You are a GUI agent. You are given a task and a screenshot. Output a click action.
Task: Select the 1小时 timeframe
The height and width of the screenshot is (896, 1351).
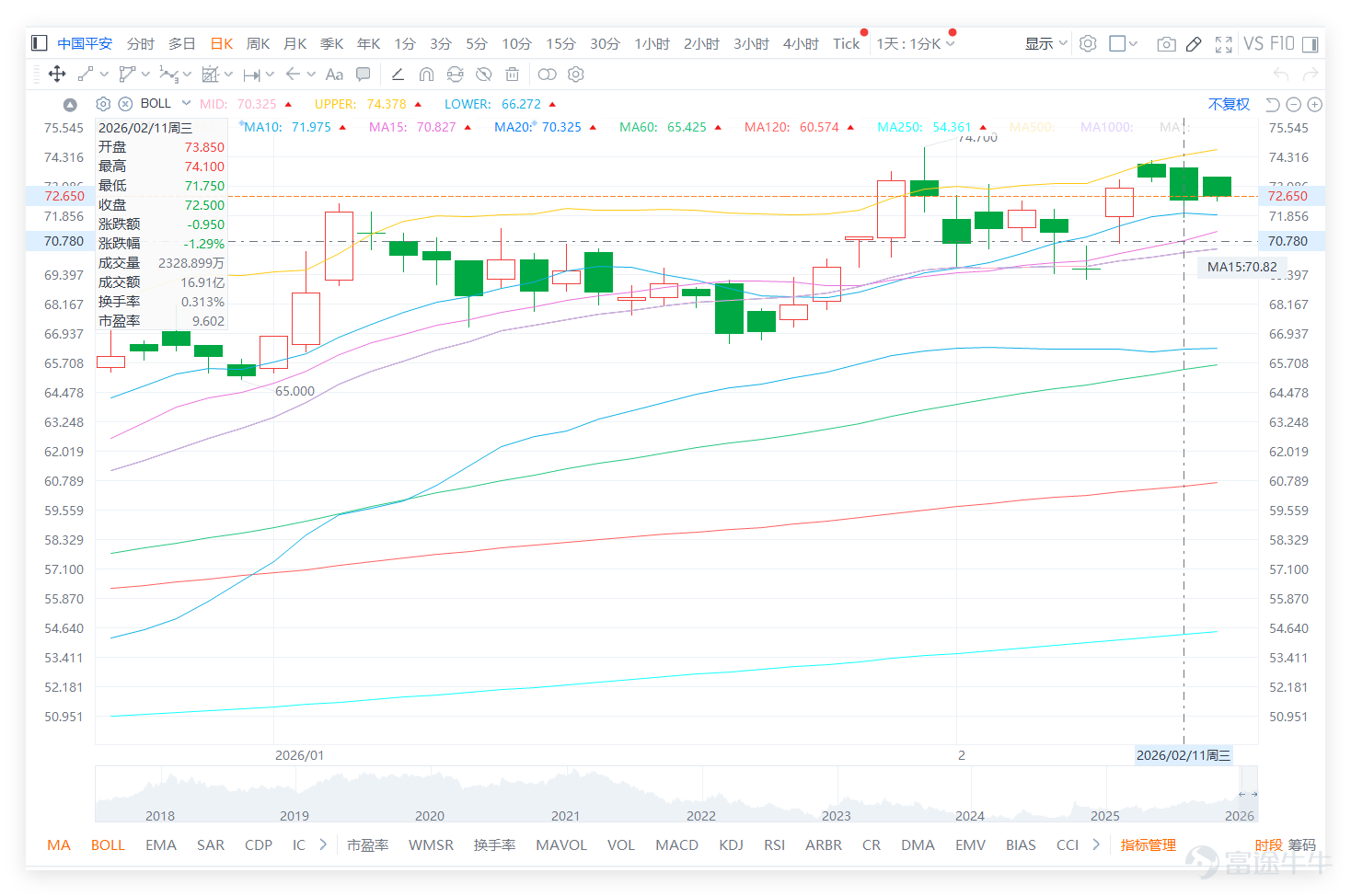pyautogui.click(x=652, y=43)
